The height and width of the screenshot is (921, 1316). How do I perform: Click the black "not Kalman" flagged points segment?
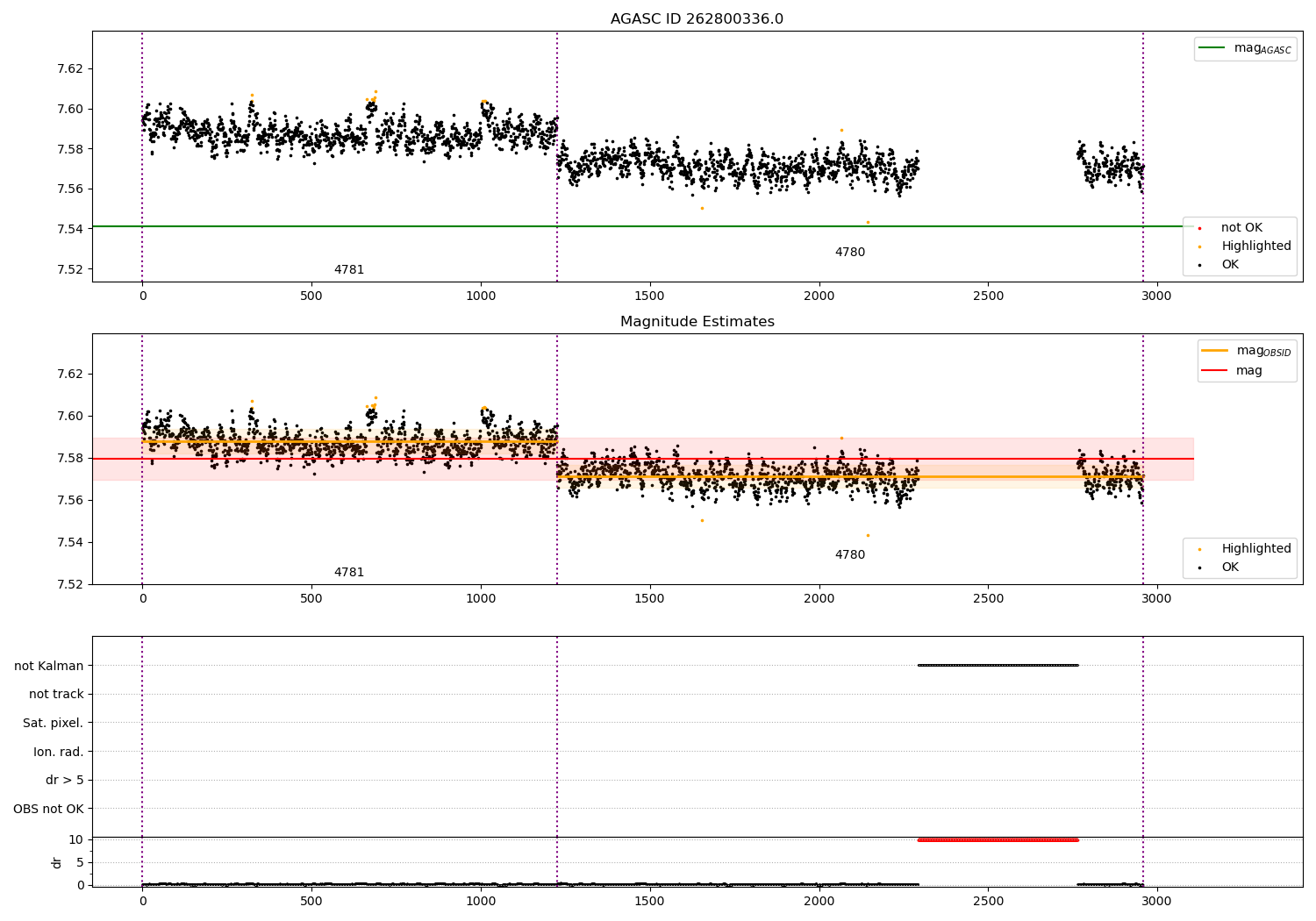(998, 665)
